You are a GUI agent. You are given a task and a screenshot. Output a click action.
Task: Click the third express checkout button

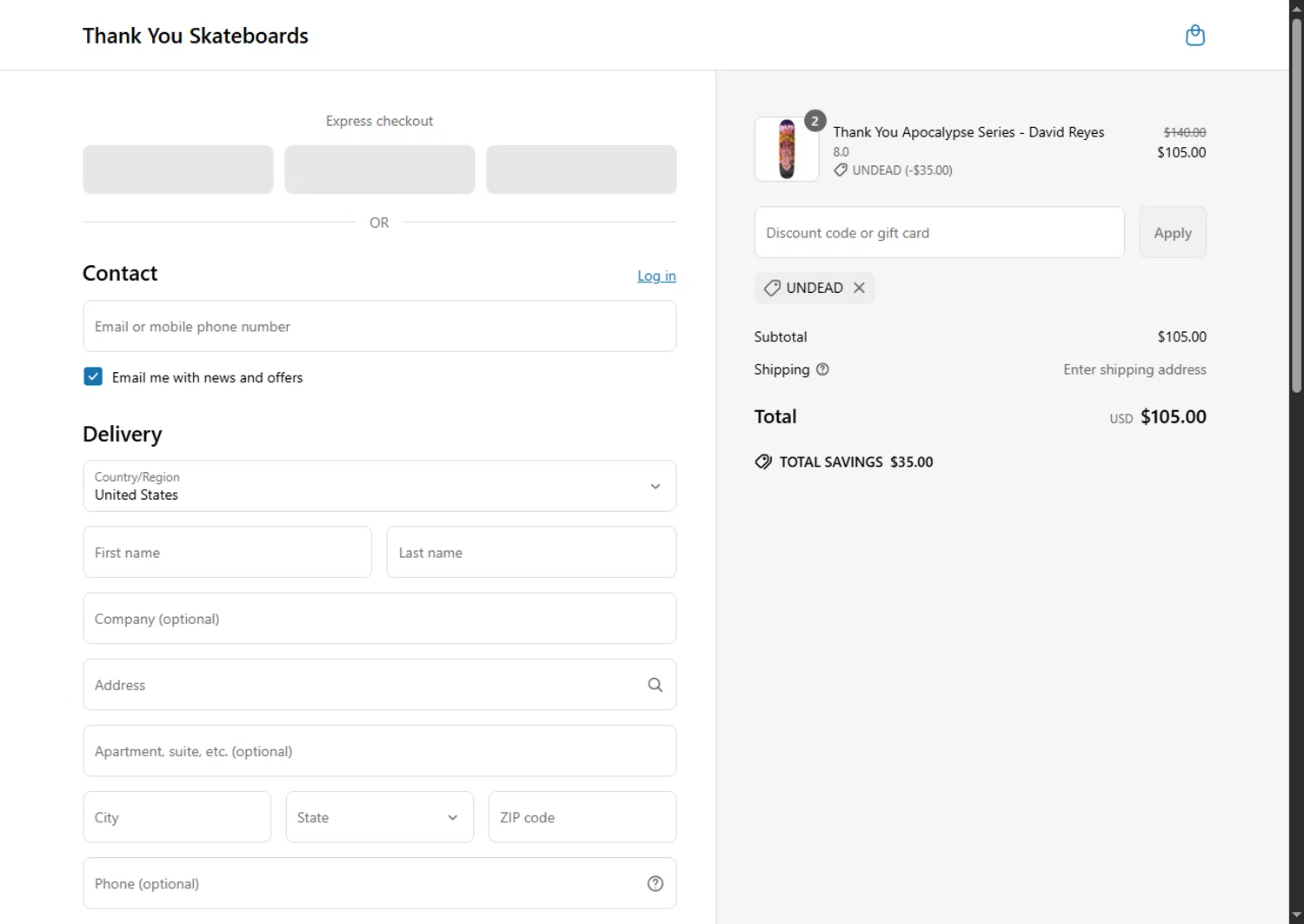pos(582,170)
